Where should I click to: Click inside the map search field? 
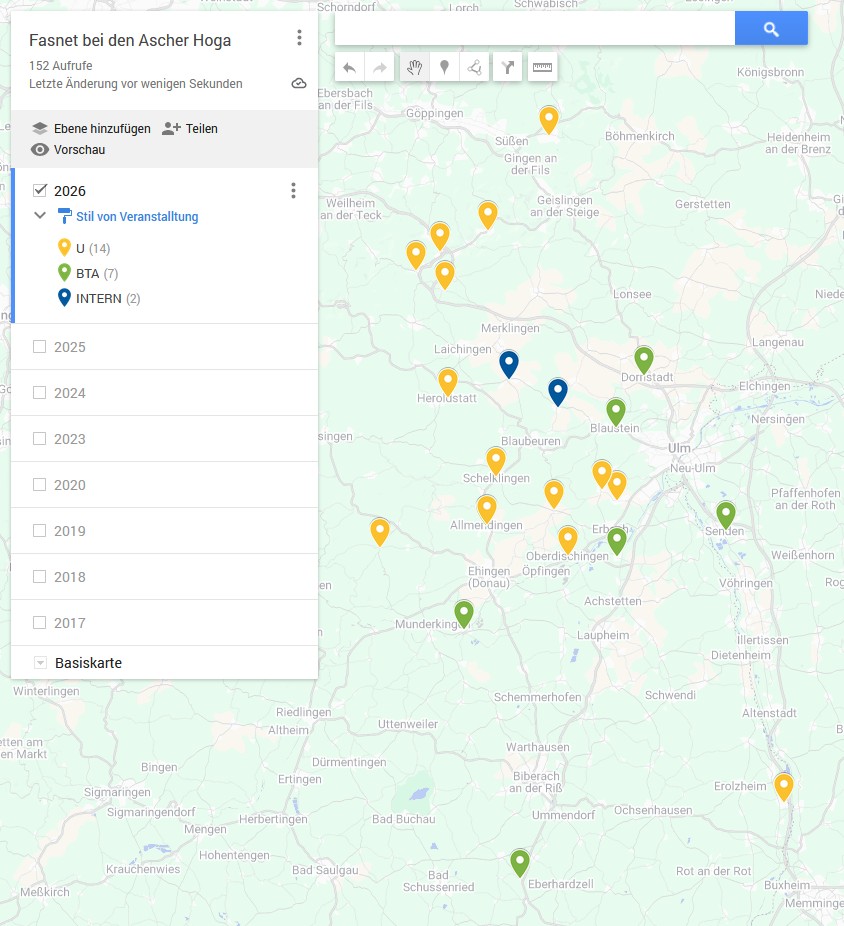coord(534,29)
